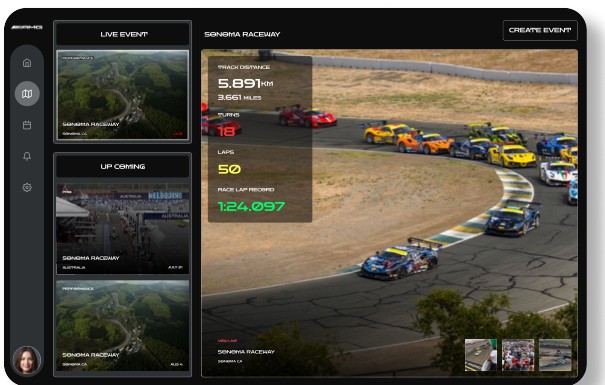Open the user profile avatar
Image resolution: width=605 pixels, height=385 pixels.
[x=27, y=361]
